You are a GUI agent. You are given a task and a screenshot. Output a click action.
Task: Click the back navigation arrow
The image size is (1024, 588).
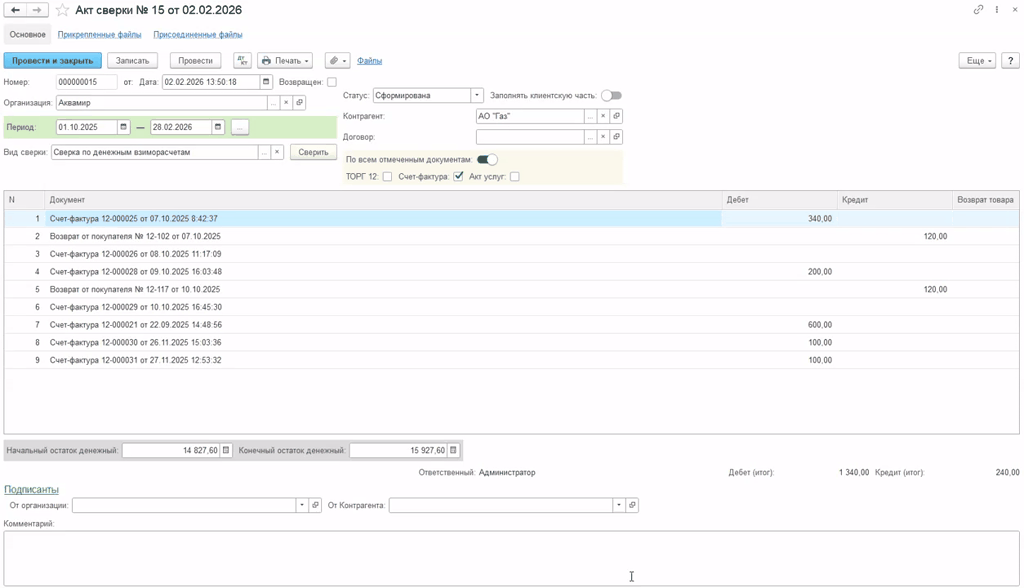(16, 10)
